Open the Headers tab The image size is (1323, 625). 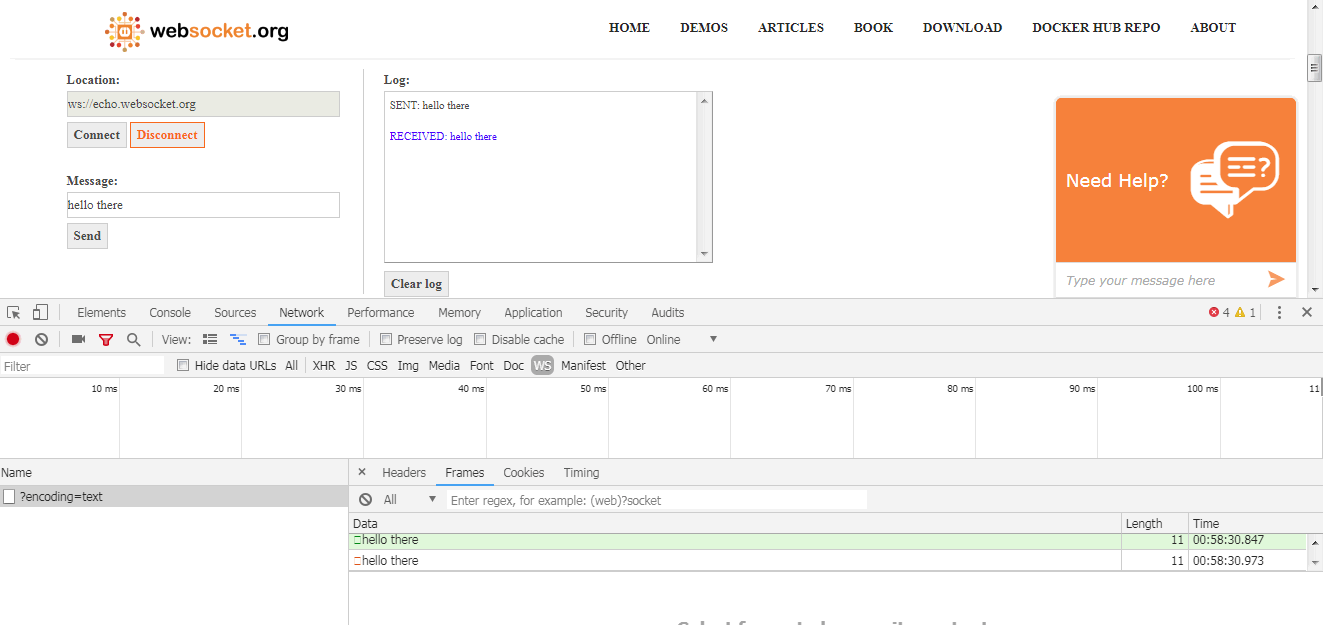coord(404,473)
